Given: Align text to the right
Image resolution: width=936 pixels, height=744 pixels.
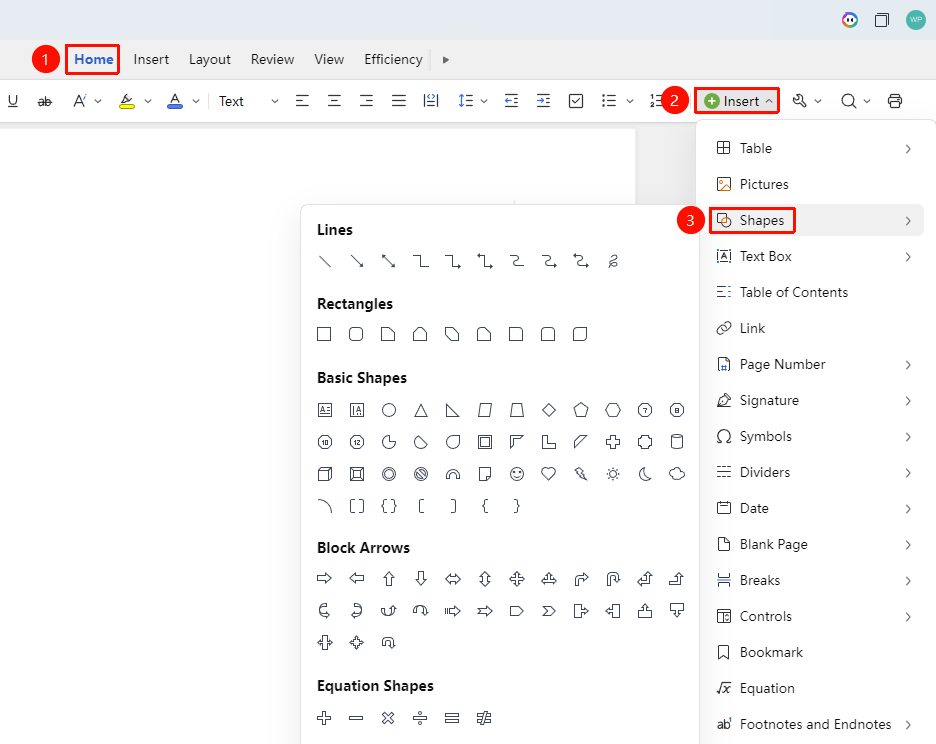Looking at the screenshot, I should pos(367,101).
